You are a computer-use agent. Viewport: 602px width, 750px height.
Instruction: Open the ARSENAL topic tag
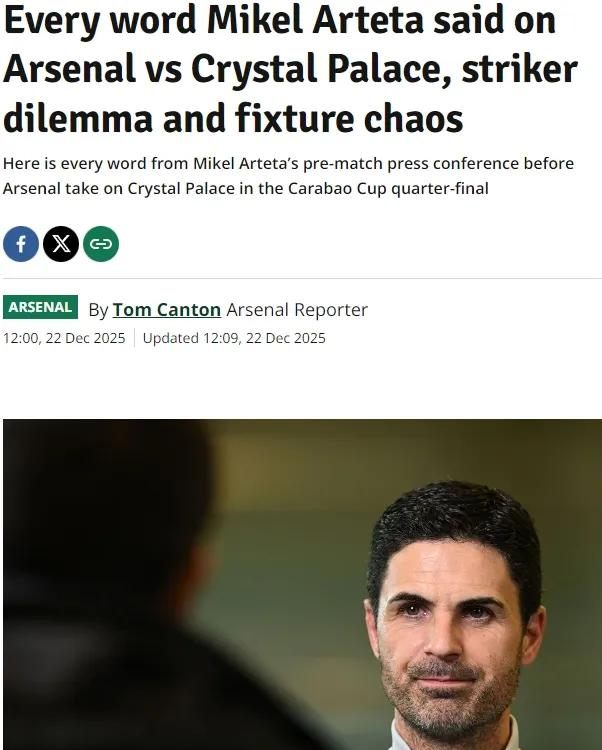[40, 308]
